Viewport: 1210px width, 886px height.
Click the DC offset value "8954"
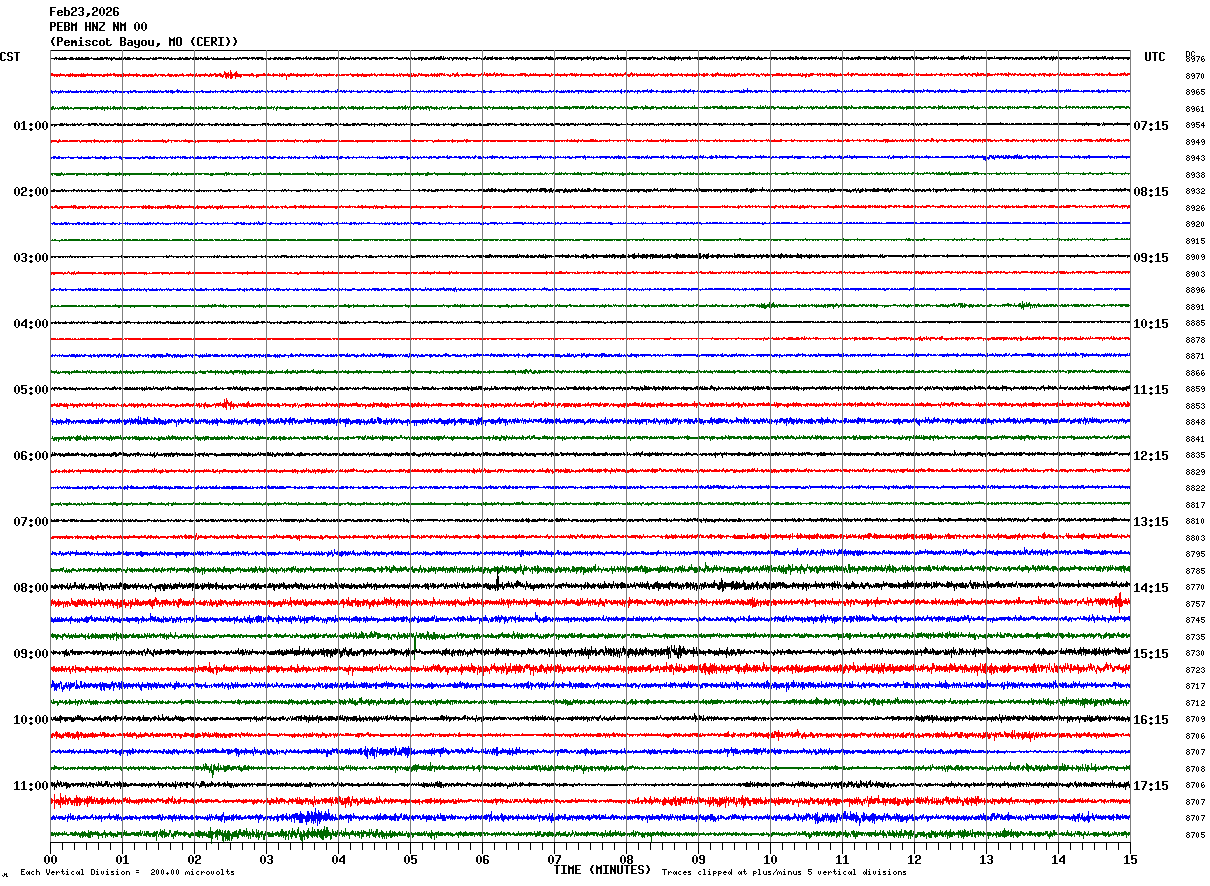pyautogui.click(x=1195, y=126)
